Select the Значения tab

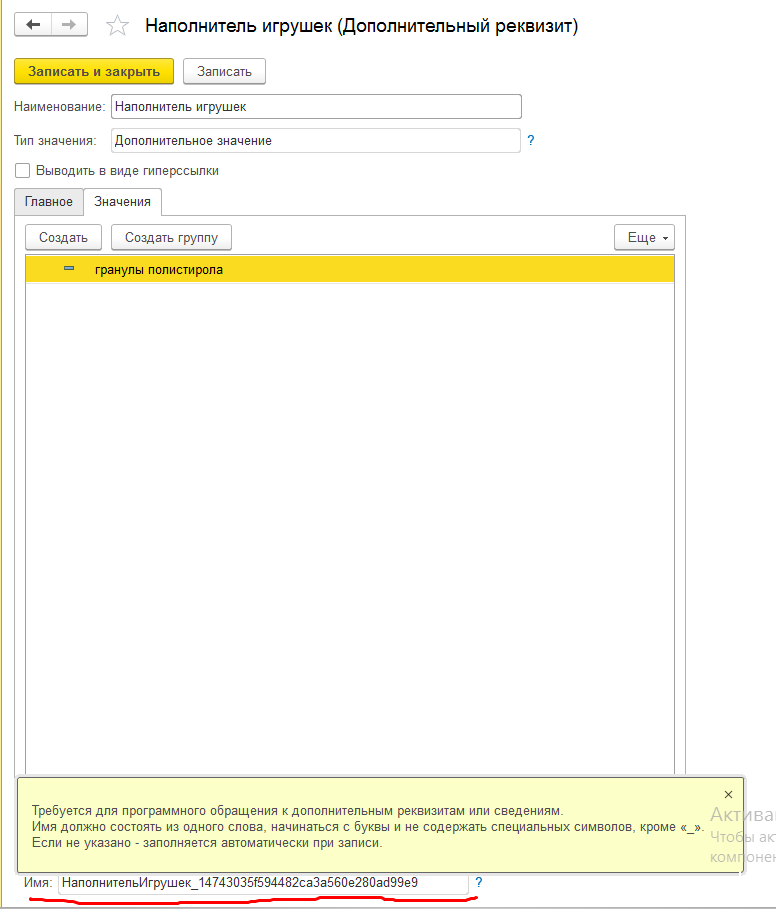pos(122,202)
